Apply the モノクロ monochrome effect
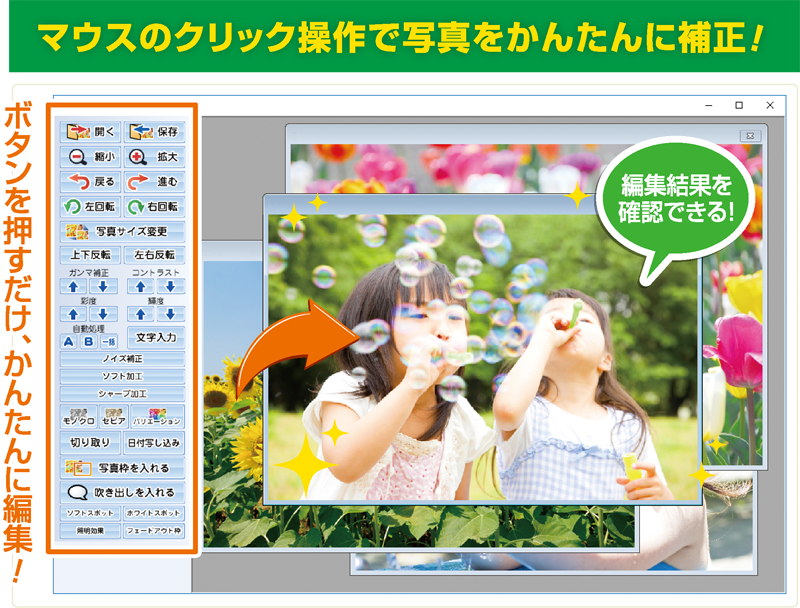 [x=78, y=416]
